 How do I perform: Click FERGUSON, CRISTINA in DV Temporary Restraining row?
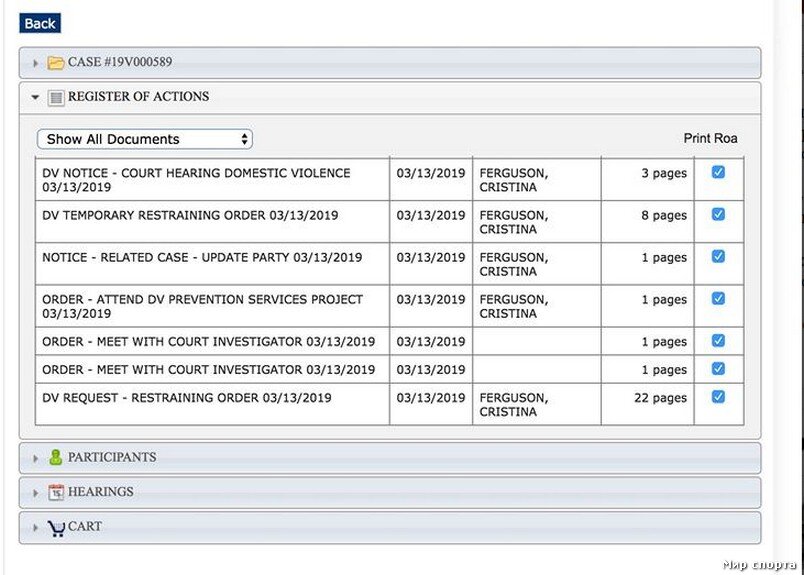pyautogui.click(x=514, y=222)
